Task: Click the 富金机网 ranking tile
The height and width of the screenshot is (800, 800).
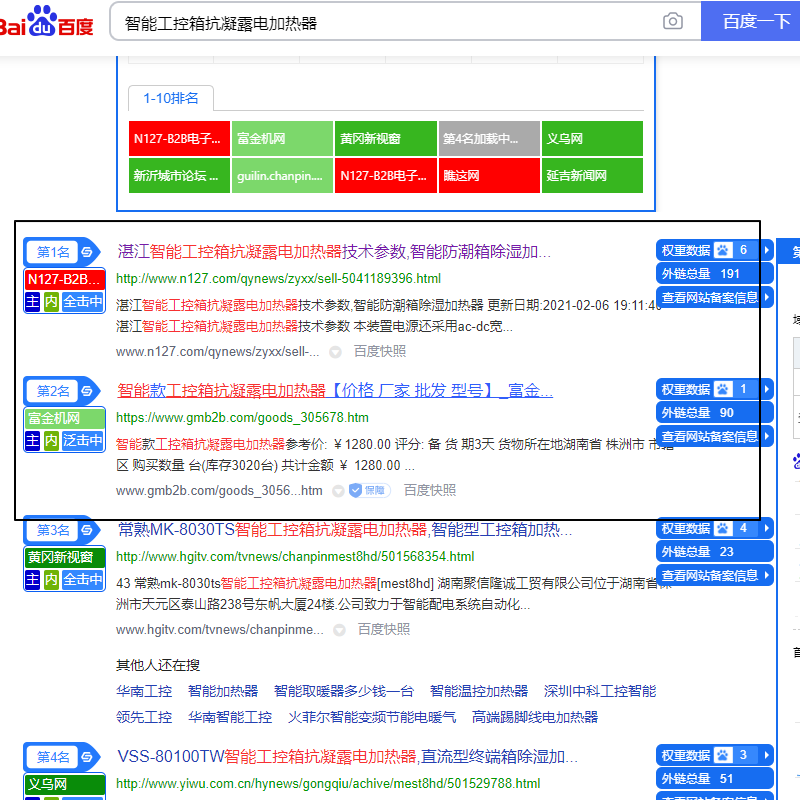Action: tap(282, 138)
